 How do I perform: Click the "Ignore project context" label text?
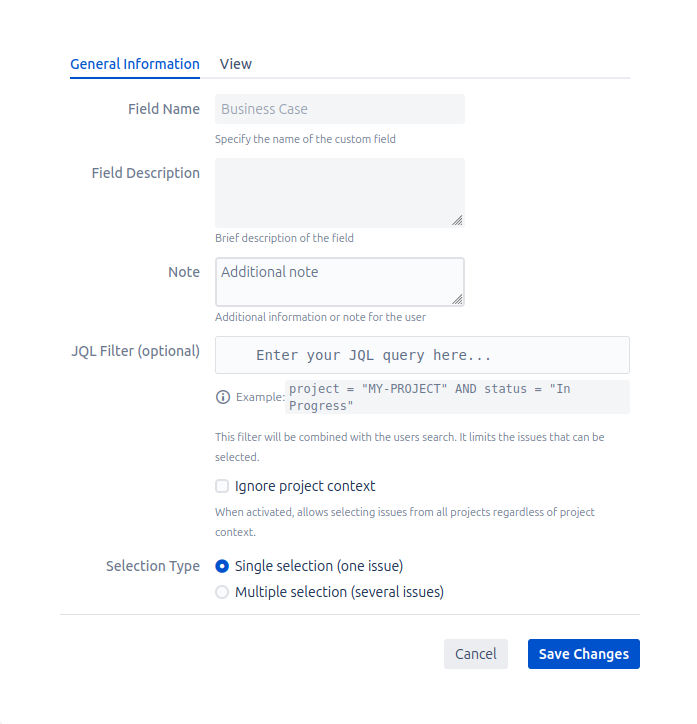point(305,486)
